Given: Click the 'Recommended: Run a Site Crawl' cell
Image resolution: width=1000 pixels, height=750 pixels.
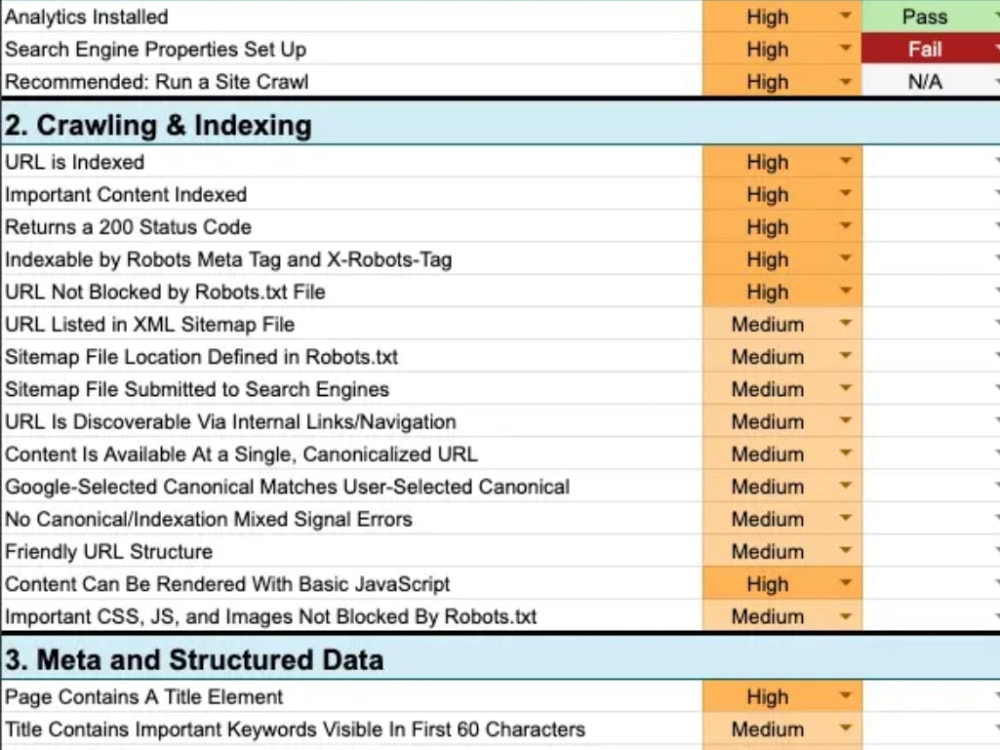Looking at the screenshot, I should 351,81.
